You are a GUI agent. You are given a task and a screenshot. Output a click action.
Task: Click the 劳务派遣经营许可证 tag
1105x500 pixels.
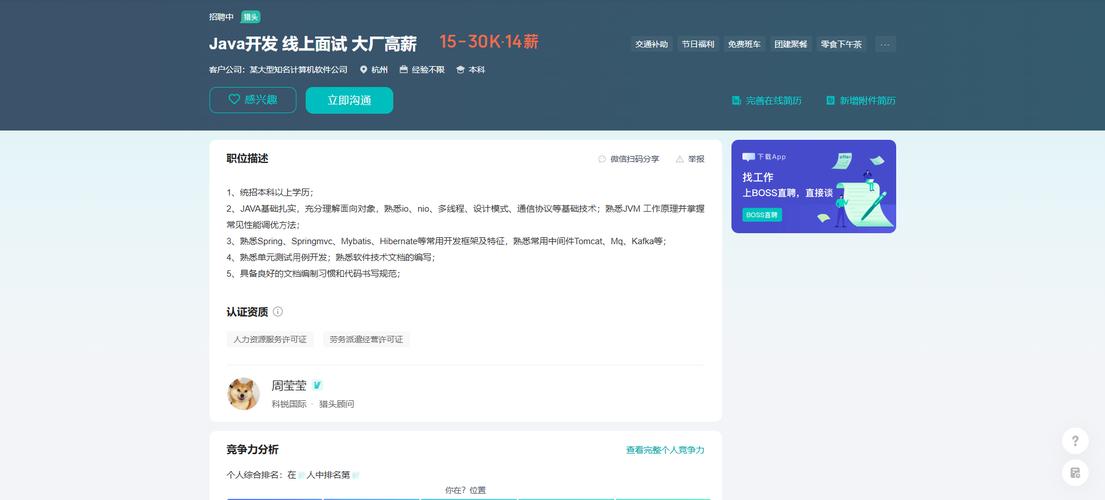point(366,339)
